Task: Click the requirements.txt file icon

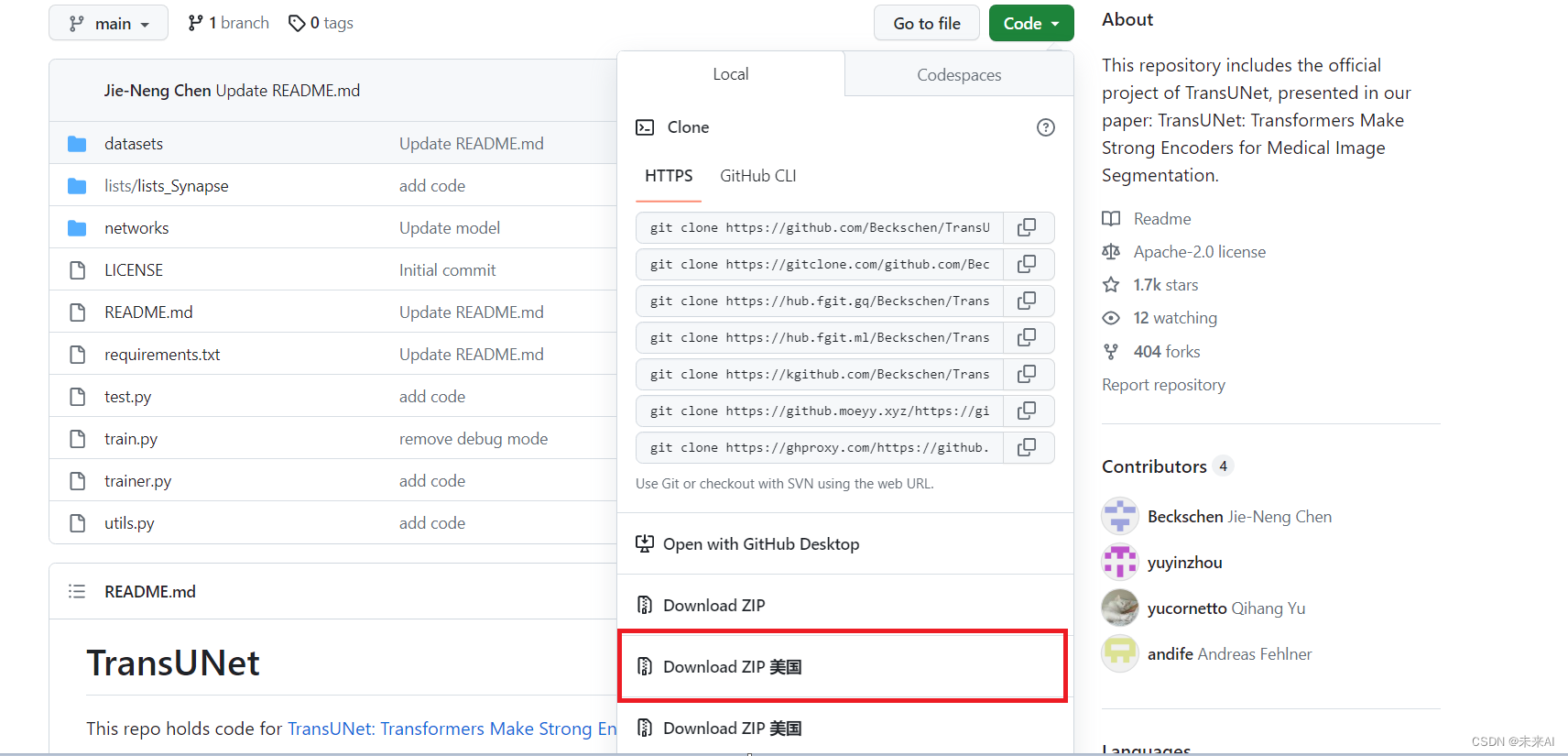Action: coord(78,355)
